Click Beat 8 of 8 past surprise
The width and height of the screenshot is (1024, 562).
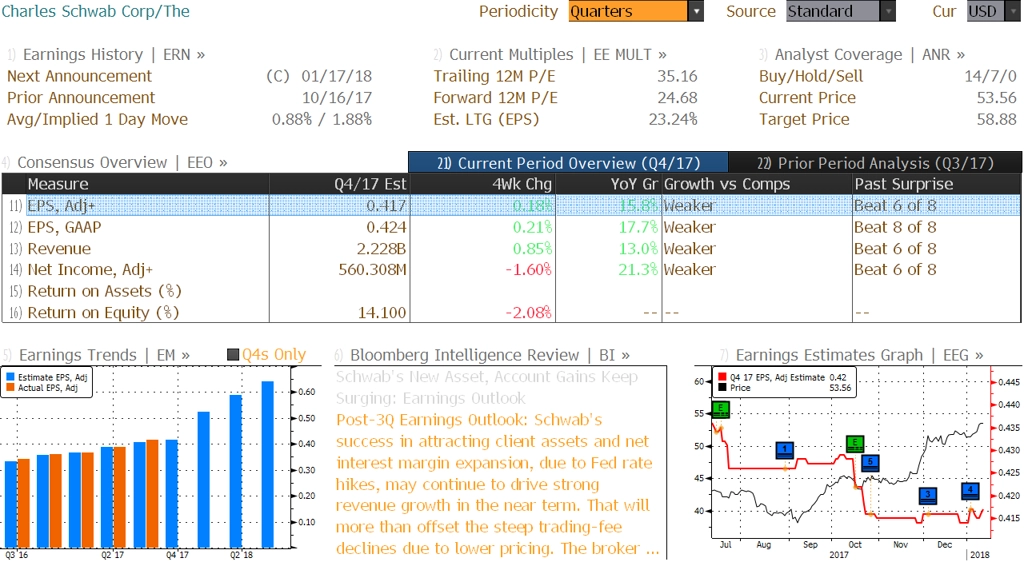click(895, 226)
